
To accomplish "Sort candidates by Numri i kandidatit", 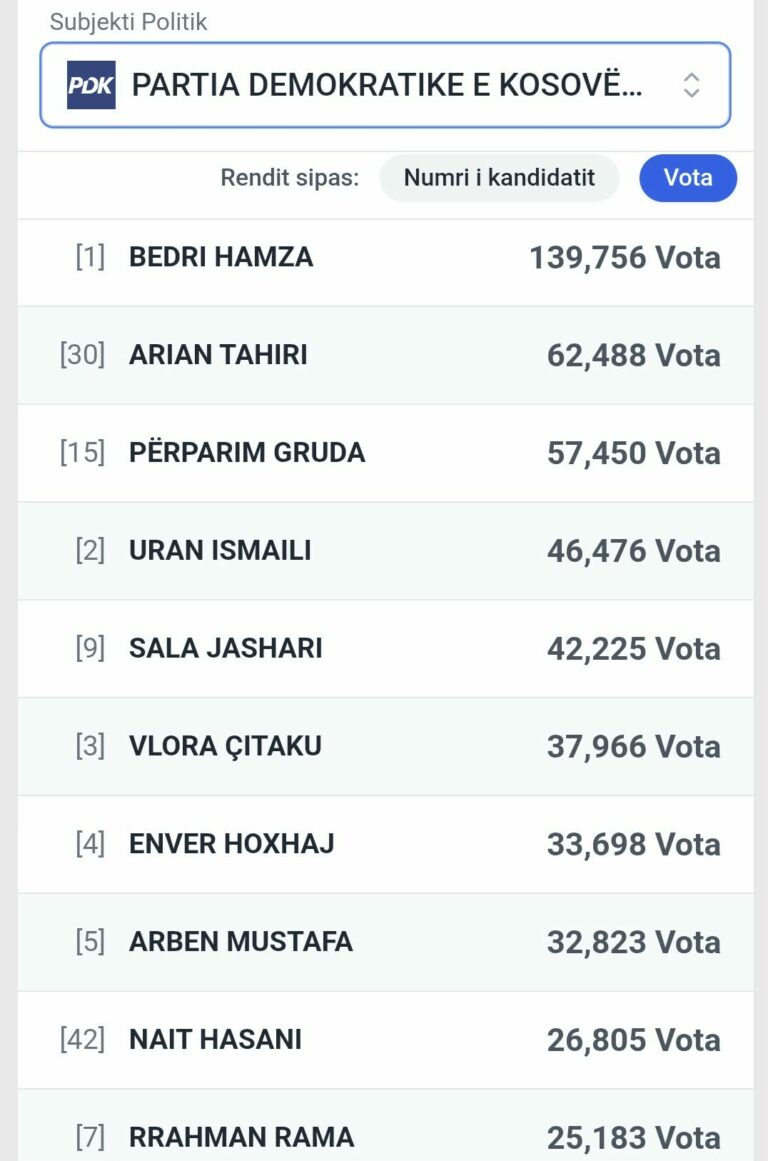I will click(x=499, y=178).
